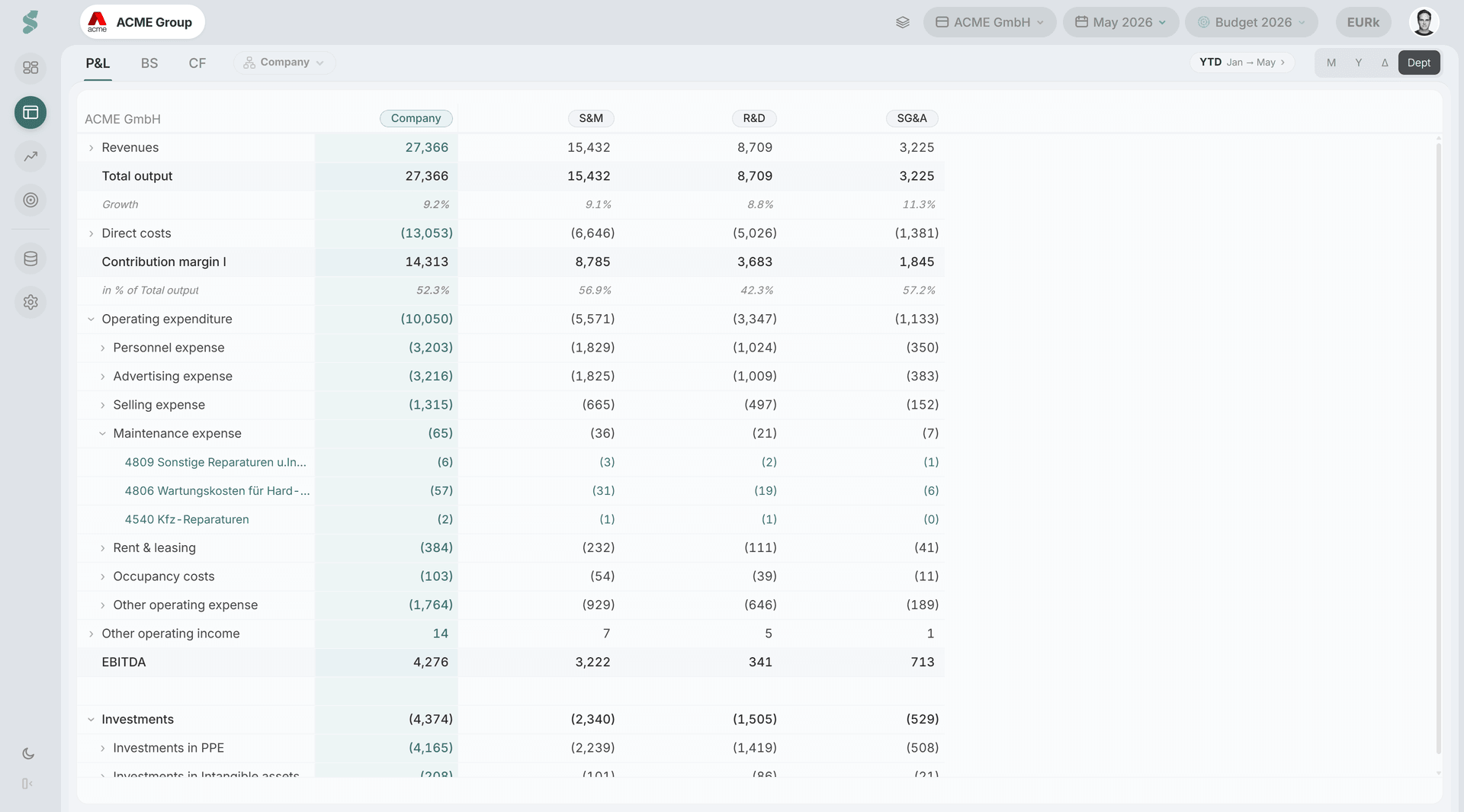
Task: Open the trend chart icon in sidebar
Action: coord(30,156)
